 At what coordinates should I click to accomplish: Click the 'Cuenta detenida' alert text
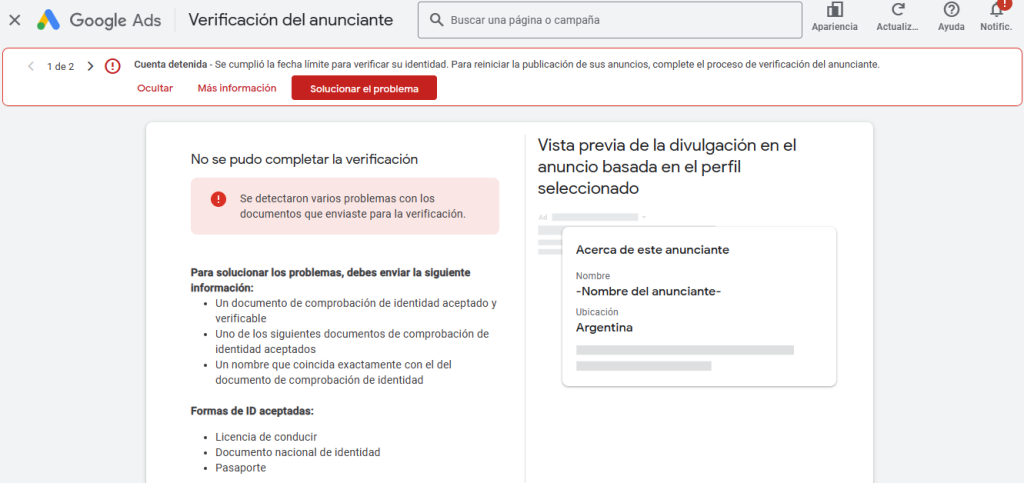170,65
